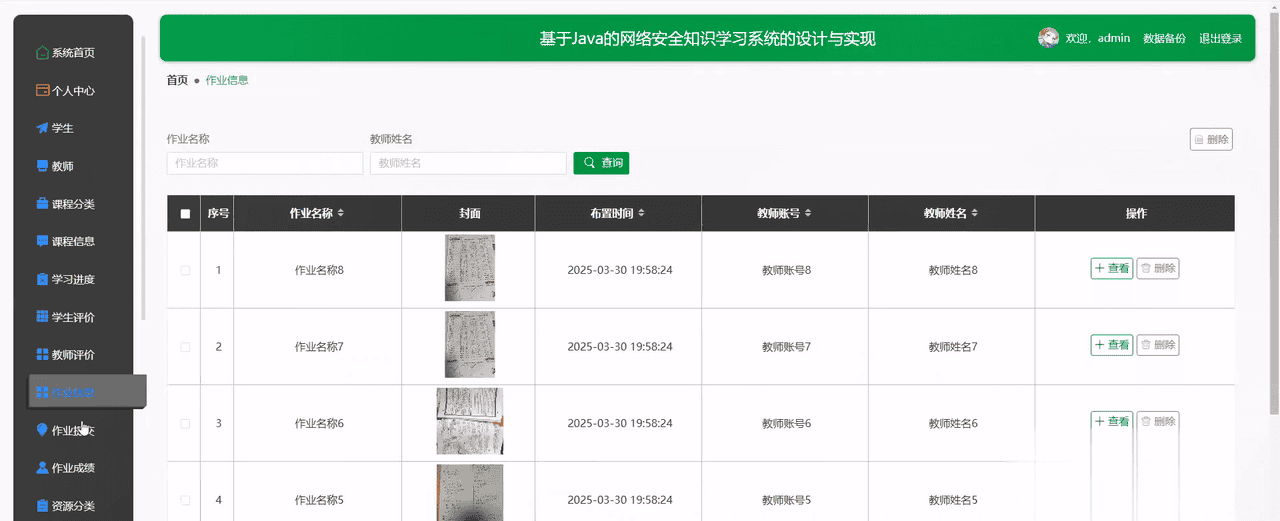The width and height of the screenshot is (1280, 521).
Task: Click the grid icon beside 教师评价
Action: 42,354
